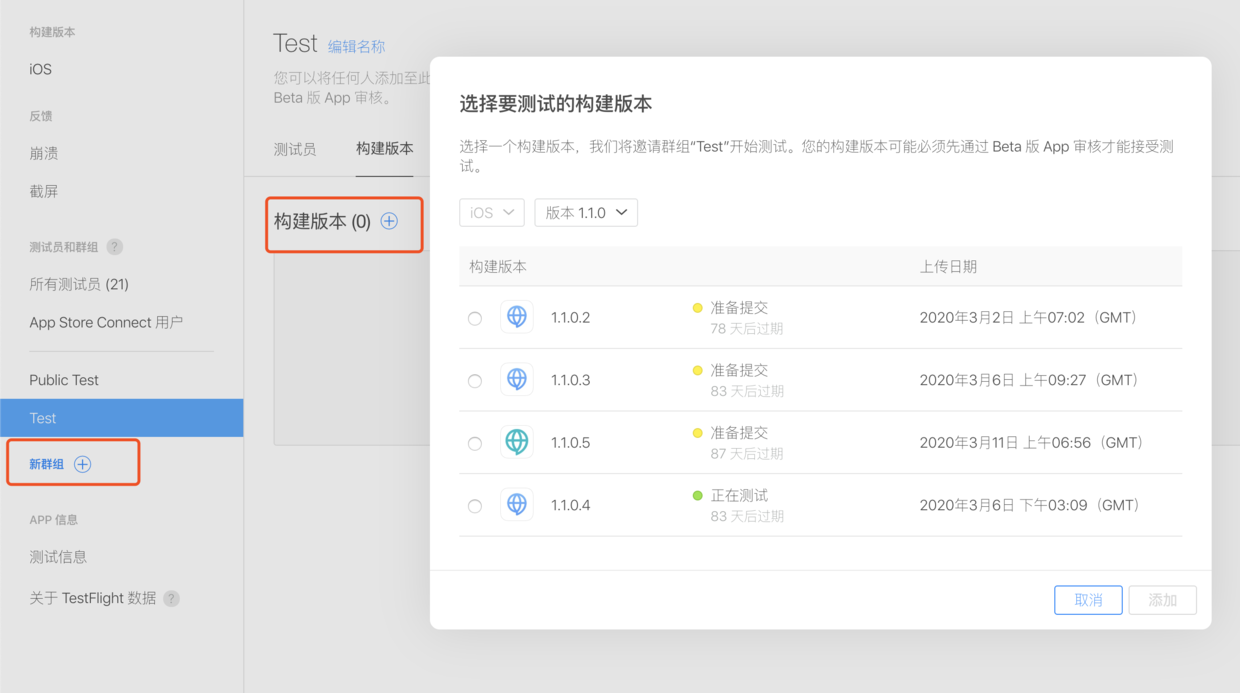Click the plus icon beside 新群组
1240x693 pixels.
coord(83,464)
